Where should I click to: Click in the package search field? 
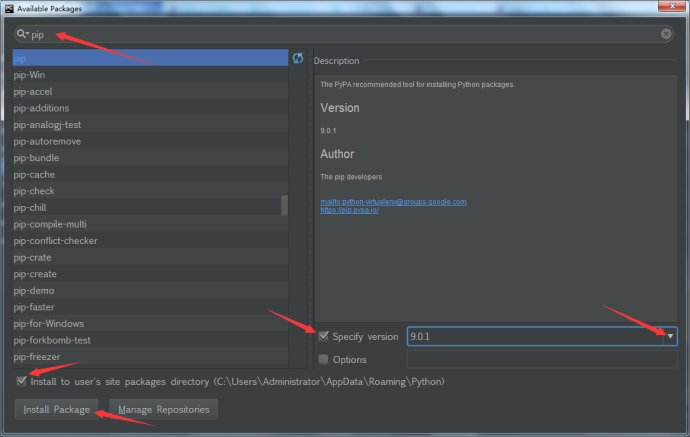pos(343,34)
